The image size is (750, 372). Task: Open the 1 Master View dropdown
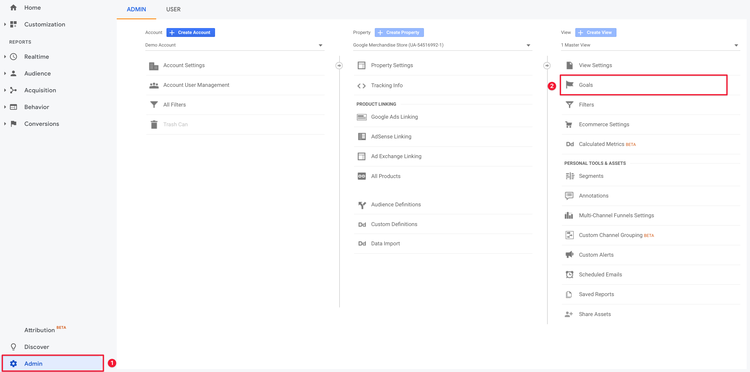click(650, 45)
